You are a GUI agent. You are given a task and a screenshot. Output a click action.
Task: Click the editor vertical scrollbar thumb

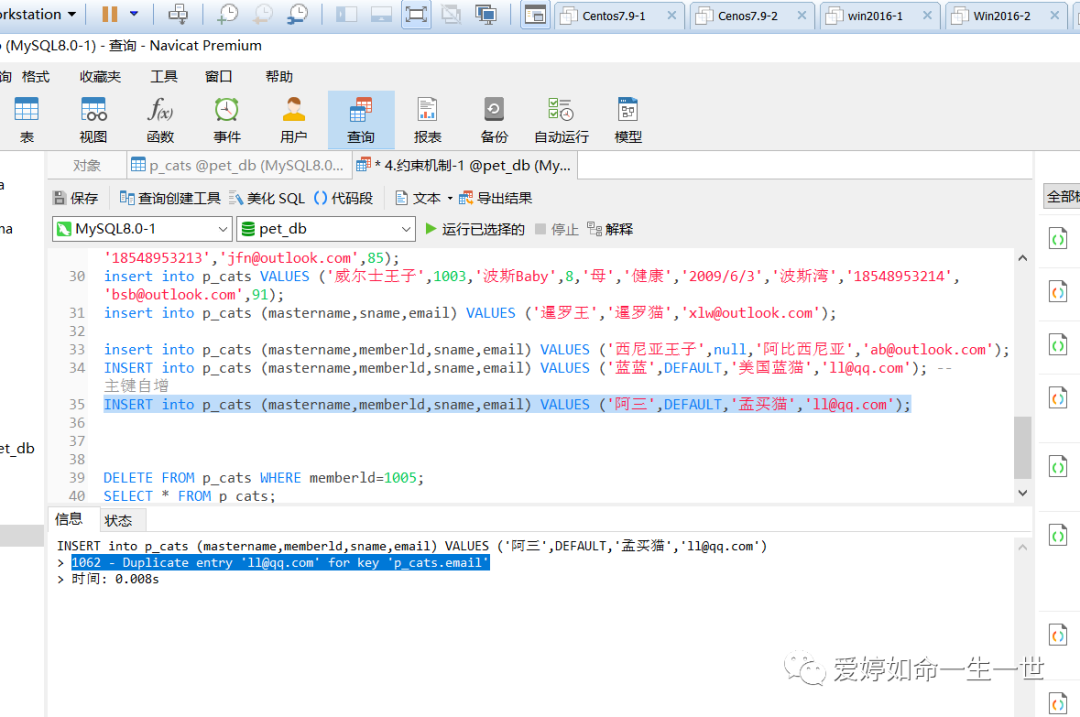point(1023,448)
